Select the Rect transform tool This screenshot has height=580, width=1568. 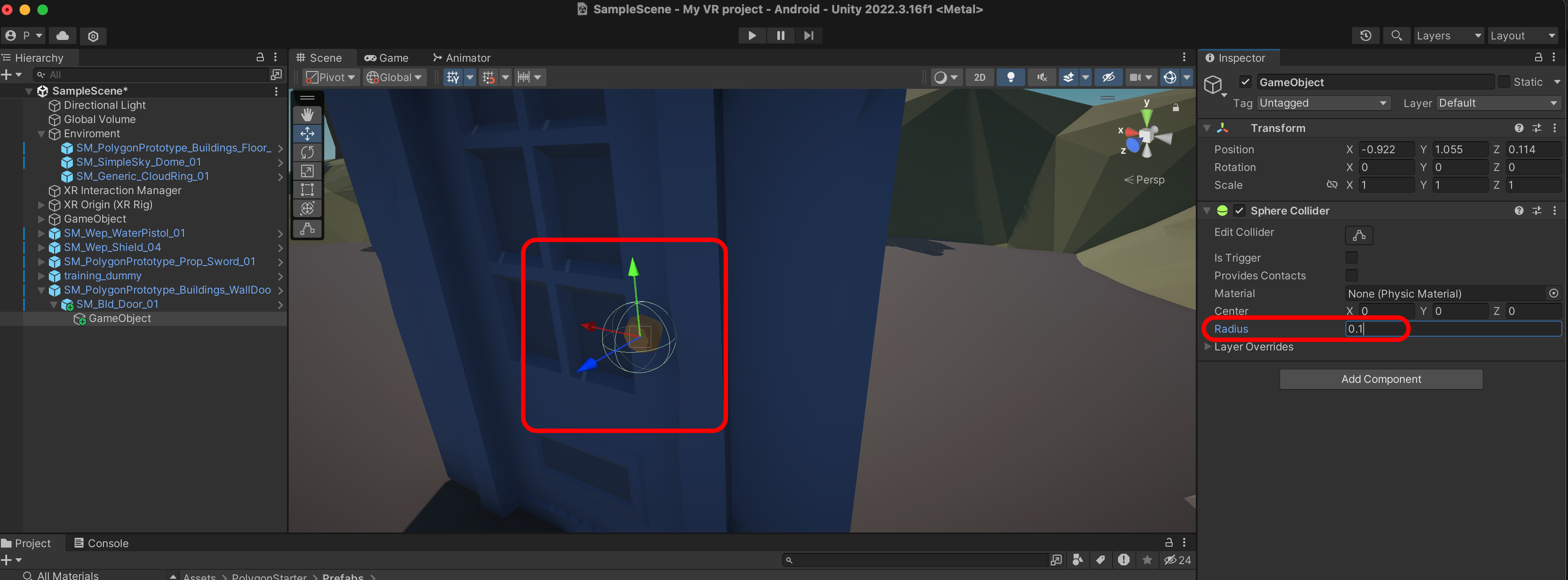pos(307,190)
